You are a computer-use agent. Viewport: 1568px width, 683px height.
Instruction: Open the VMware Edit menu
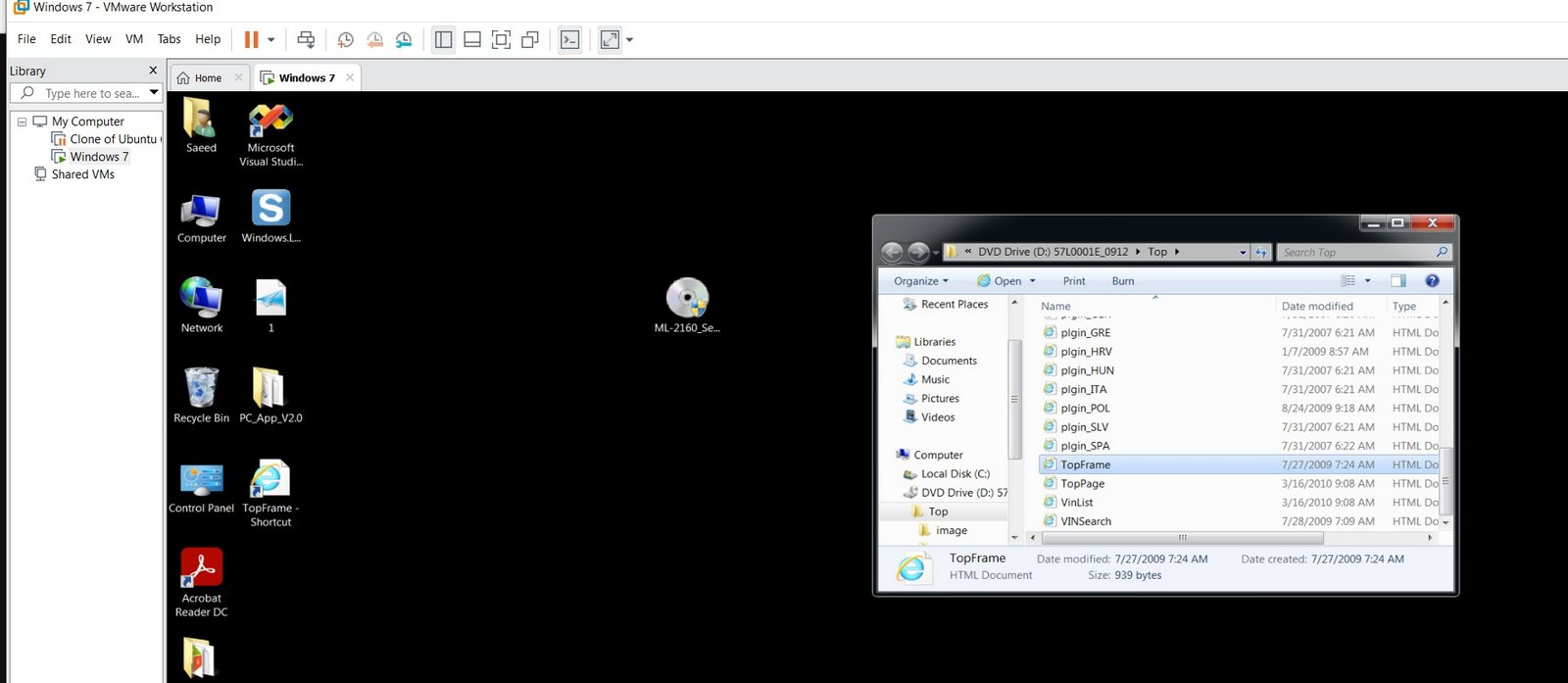point(61,39)
